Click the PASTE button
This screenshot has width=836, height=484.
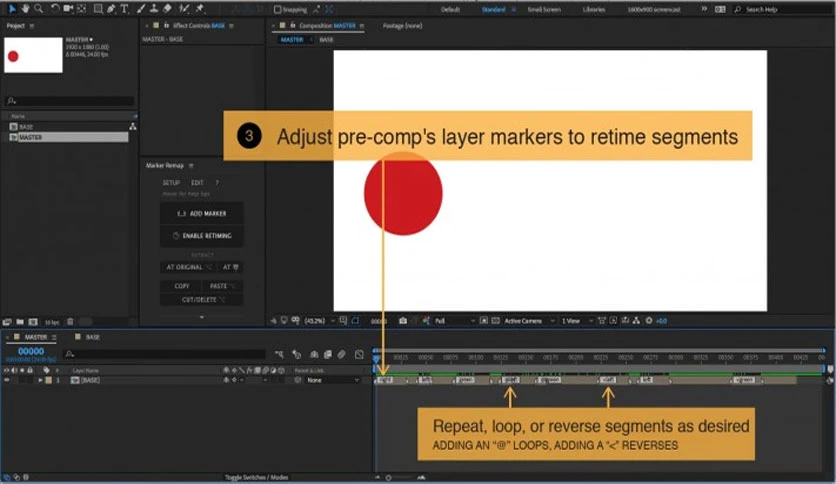click(x=221, y=286)
